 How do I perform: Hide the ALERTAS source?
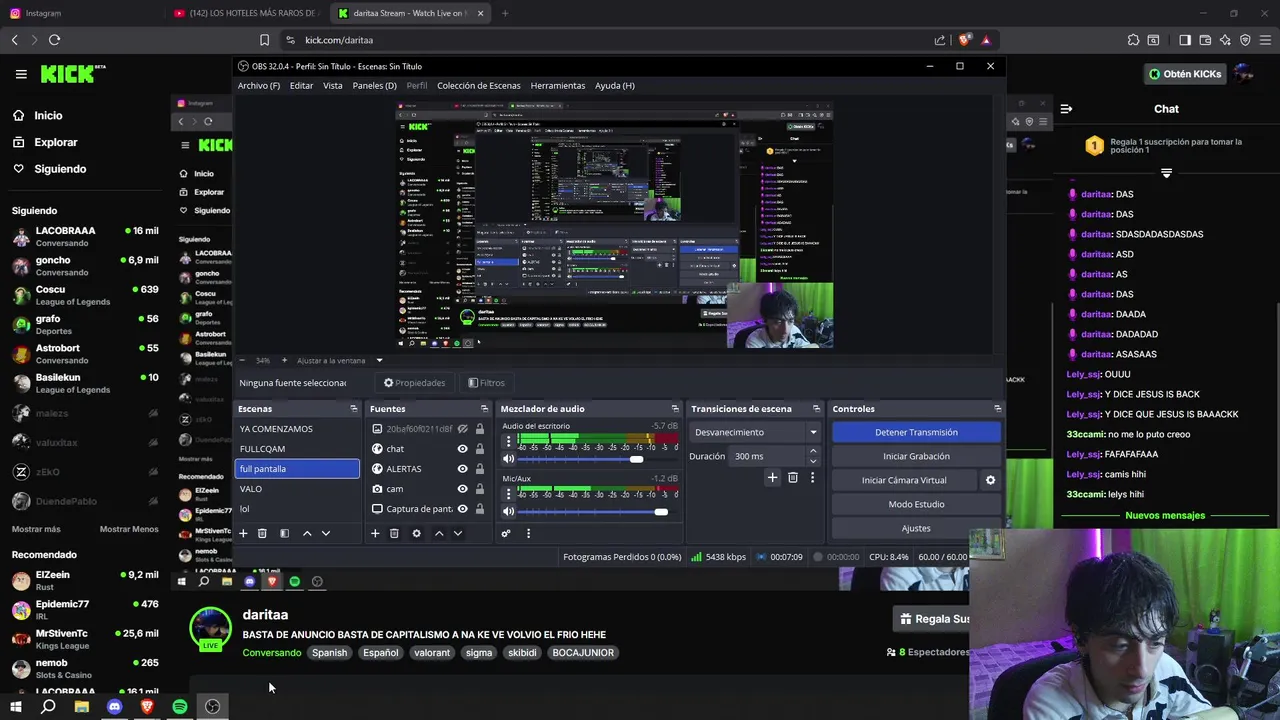[462, 469]
